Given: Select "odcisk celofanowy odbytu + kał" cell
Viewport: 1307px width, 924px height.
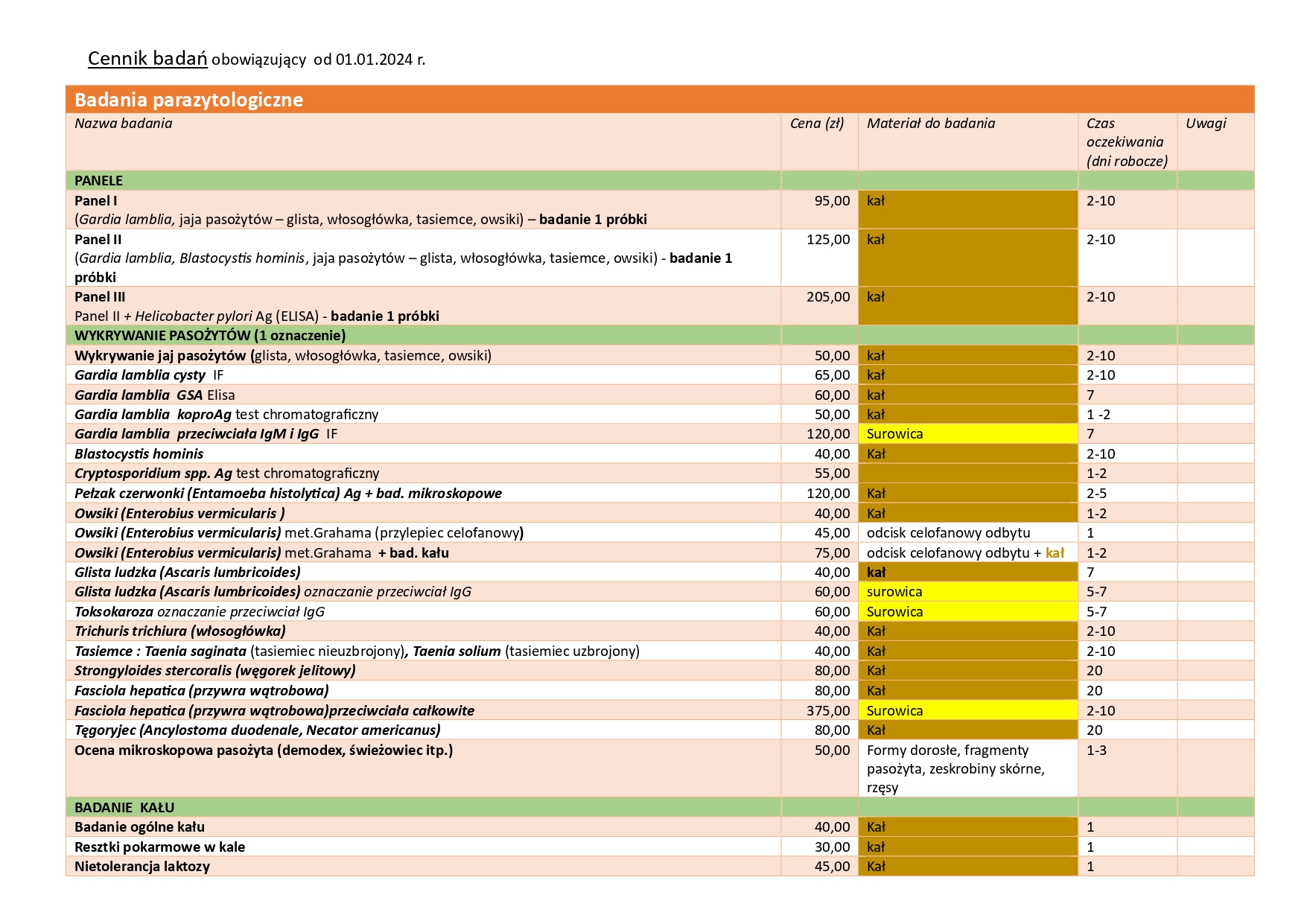Looking at the screenshot, I should (965, 553).
